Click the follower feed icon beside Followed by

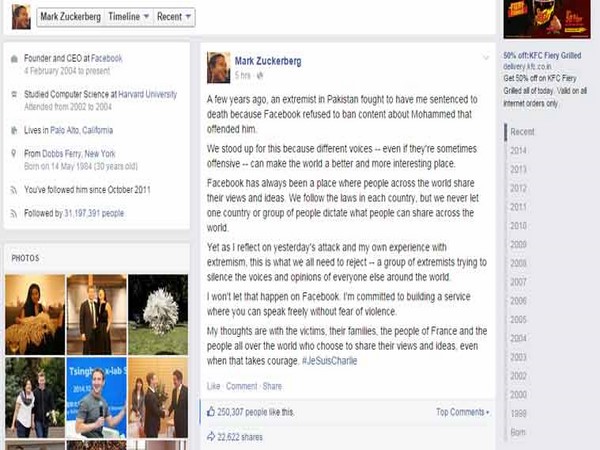[x=14, y=213]
